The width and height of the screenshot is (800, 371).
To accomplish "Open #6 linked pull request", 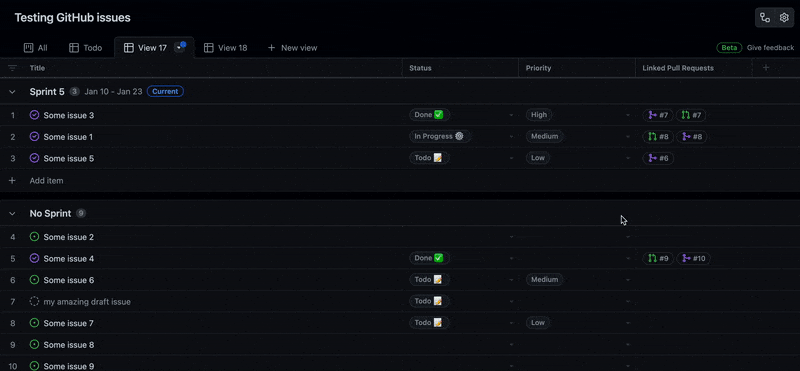I will click(x=658, y=158).
